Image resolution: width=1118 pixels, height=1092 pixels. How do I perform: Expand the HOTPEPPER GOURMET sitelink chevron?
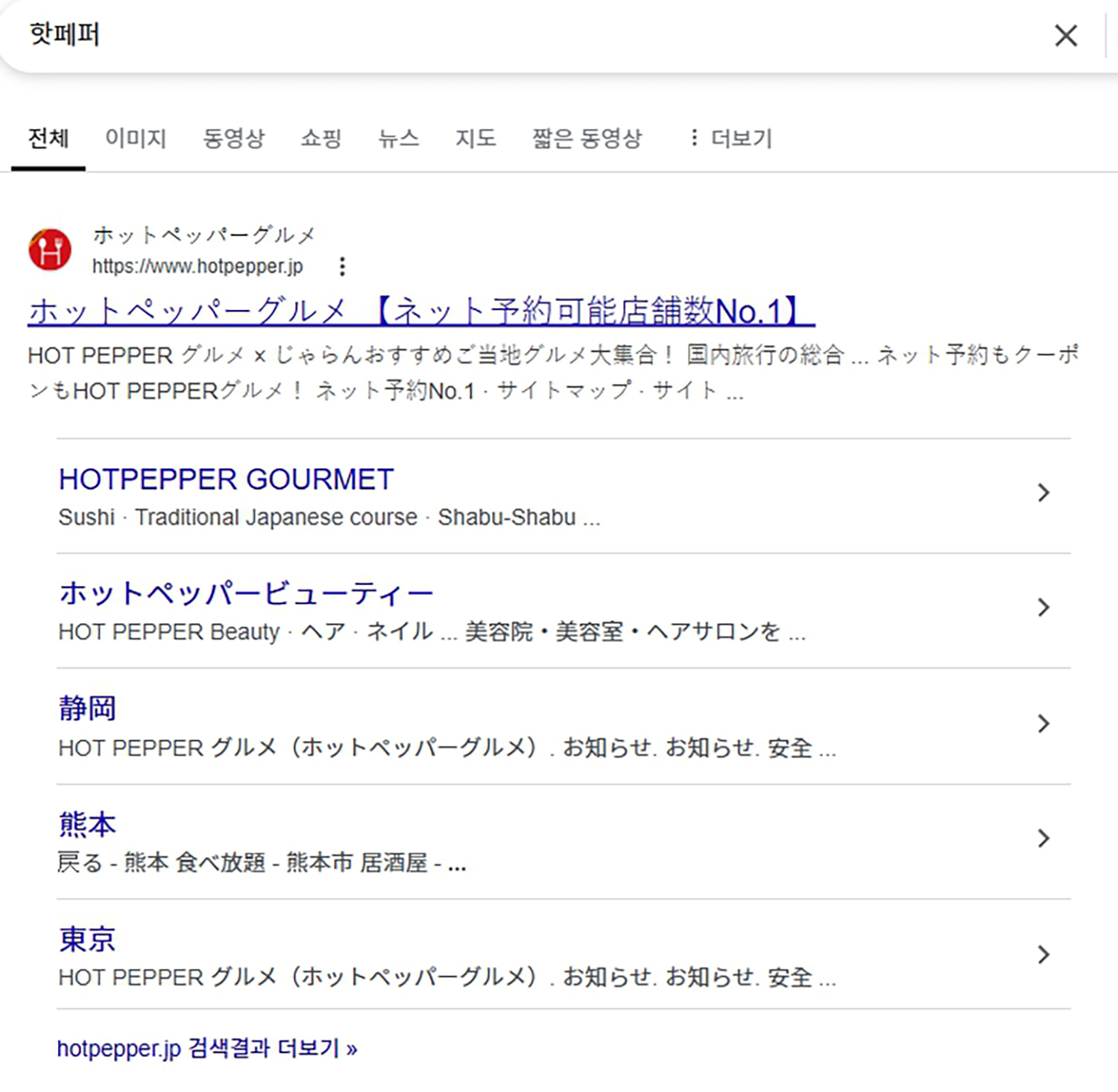1042,493
